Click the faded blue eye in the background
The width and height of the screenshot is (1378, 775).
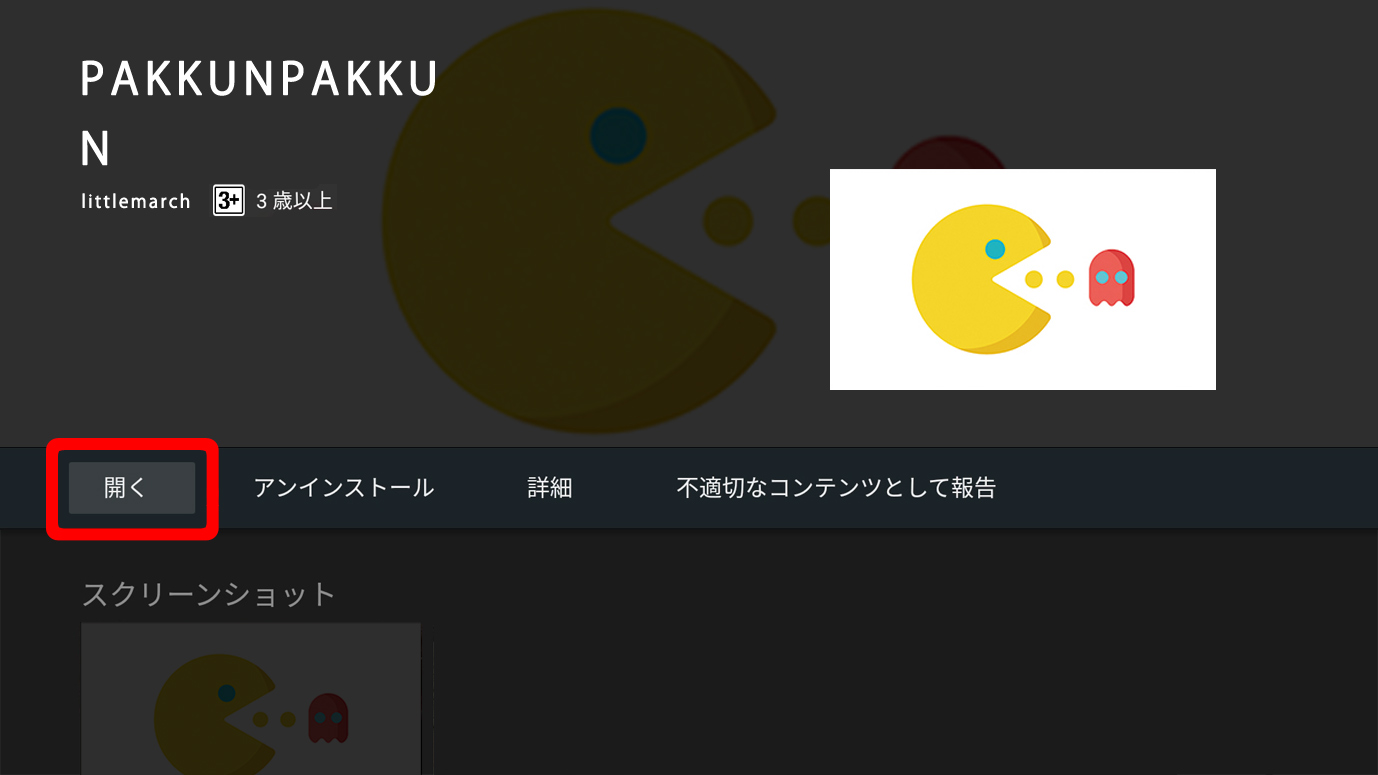[618, 136]
